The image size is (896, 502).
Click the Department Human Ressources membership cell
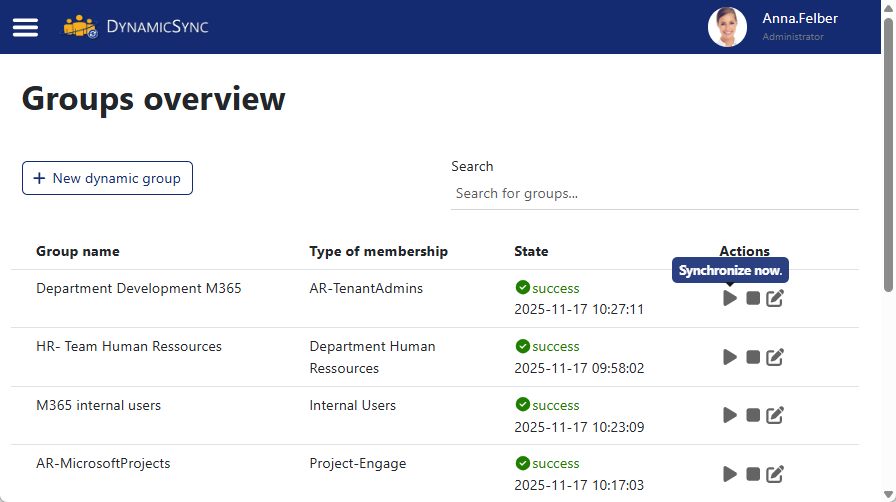coord(373,357)
